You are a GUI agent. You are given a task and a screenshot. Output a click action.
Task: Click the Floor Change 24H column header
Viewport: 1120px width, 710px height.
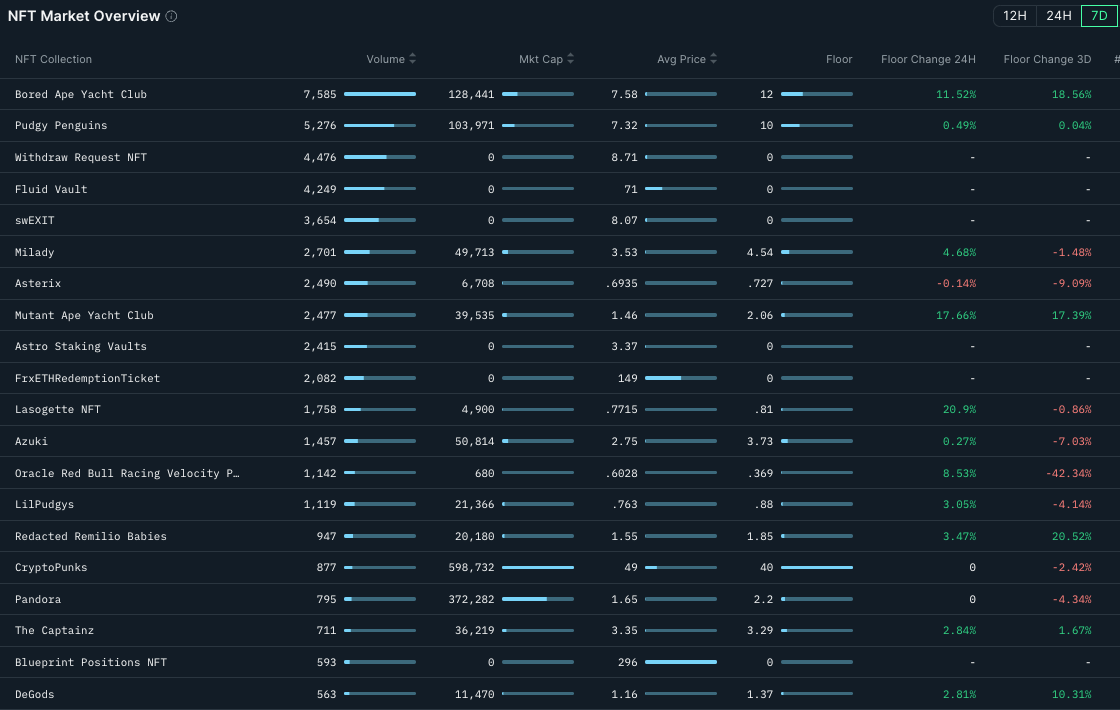point(928,59)
